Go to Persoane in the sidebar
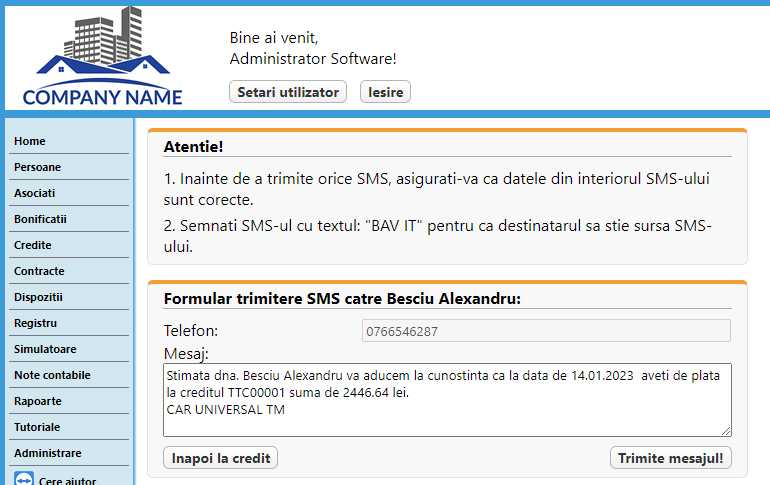This screenshot has width=770, height=485. pyautogui.click(x=69, y=167)
